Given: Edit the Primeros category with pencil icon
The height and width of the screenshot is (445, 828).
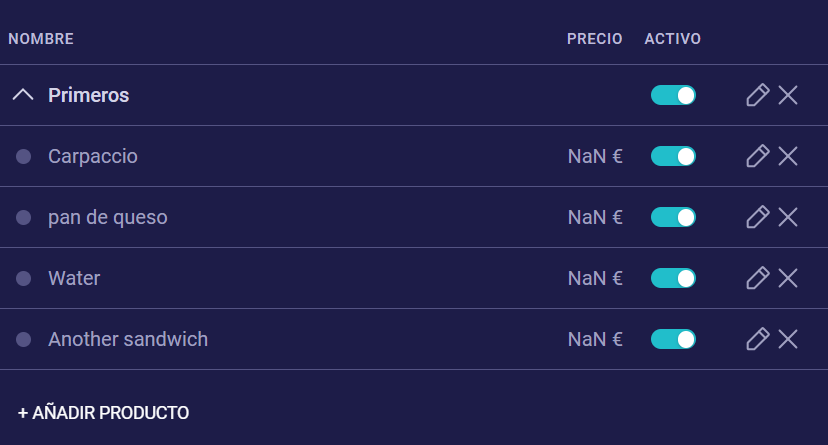Looking at the screenshot, I should click(758, 95).
